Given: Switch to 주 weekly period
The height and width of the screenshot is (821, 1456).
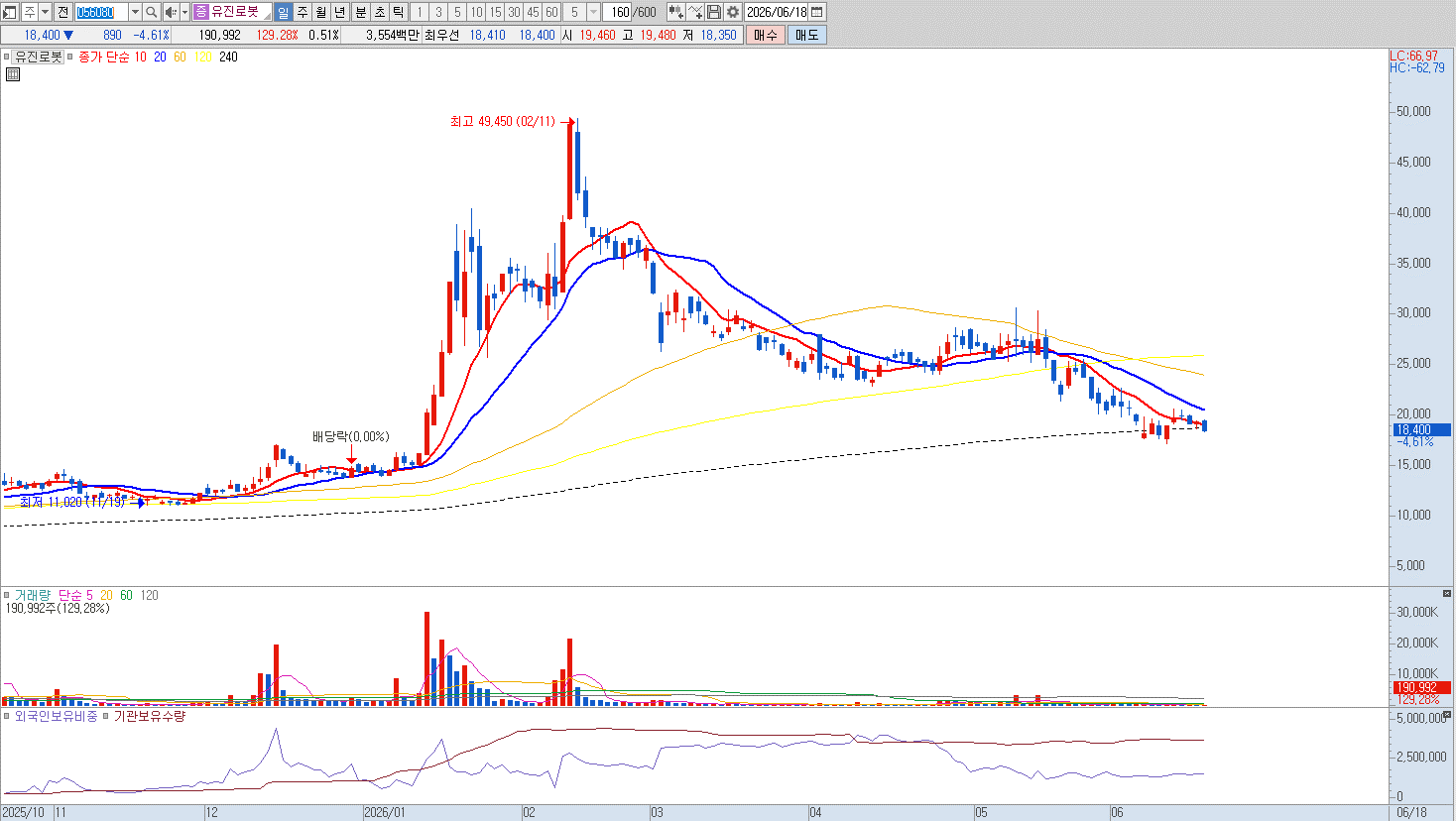Looking at the screenshot, I should pos(303,12).
